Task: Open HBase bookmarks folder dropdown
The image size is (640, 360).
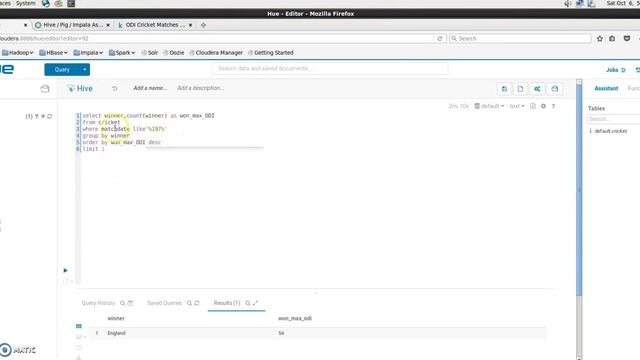Action: tap(53, 53)
